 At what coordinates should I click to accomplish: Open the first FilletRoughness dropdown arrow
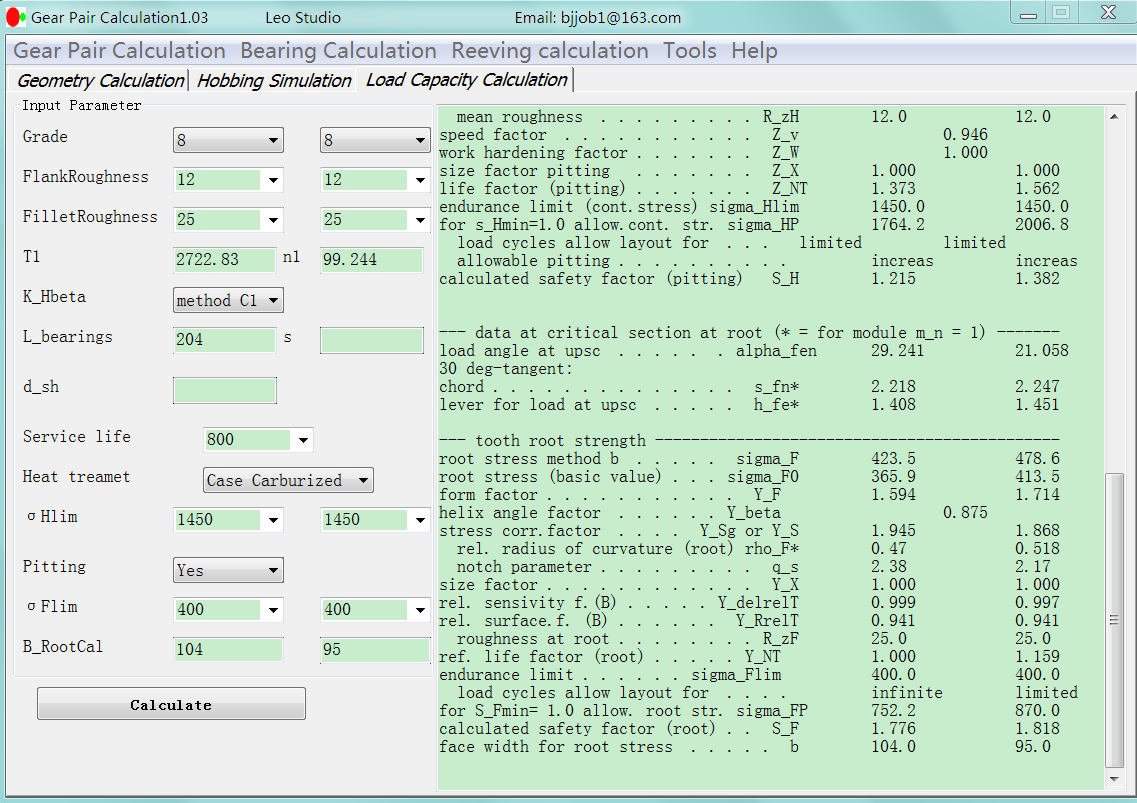(273, 220)
